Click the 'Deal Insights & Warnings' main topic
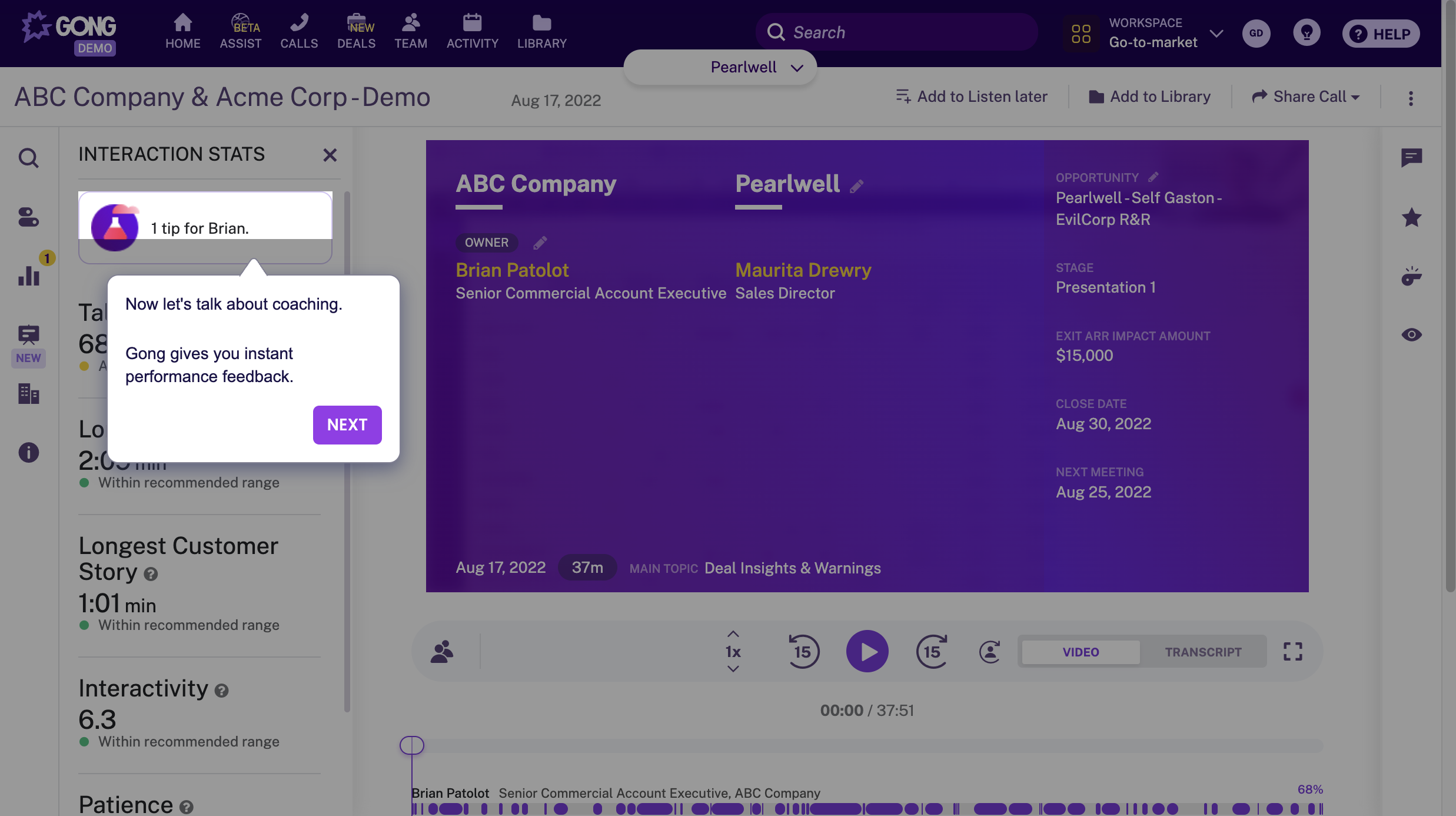The width and height of the screenshot is (1456, 816). pos(792,568)
